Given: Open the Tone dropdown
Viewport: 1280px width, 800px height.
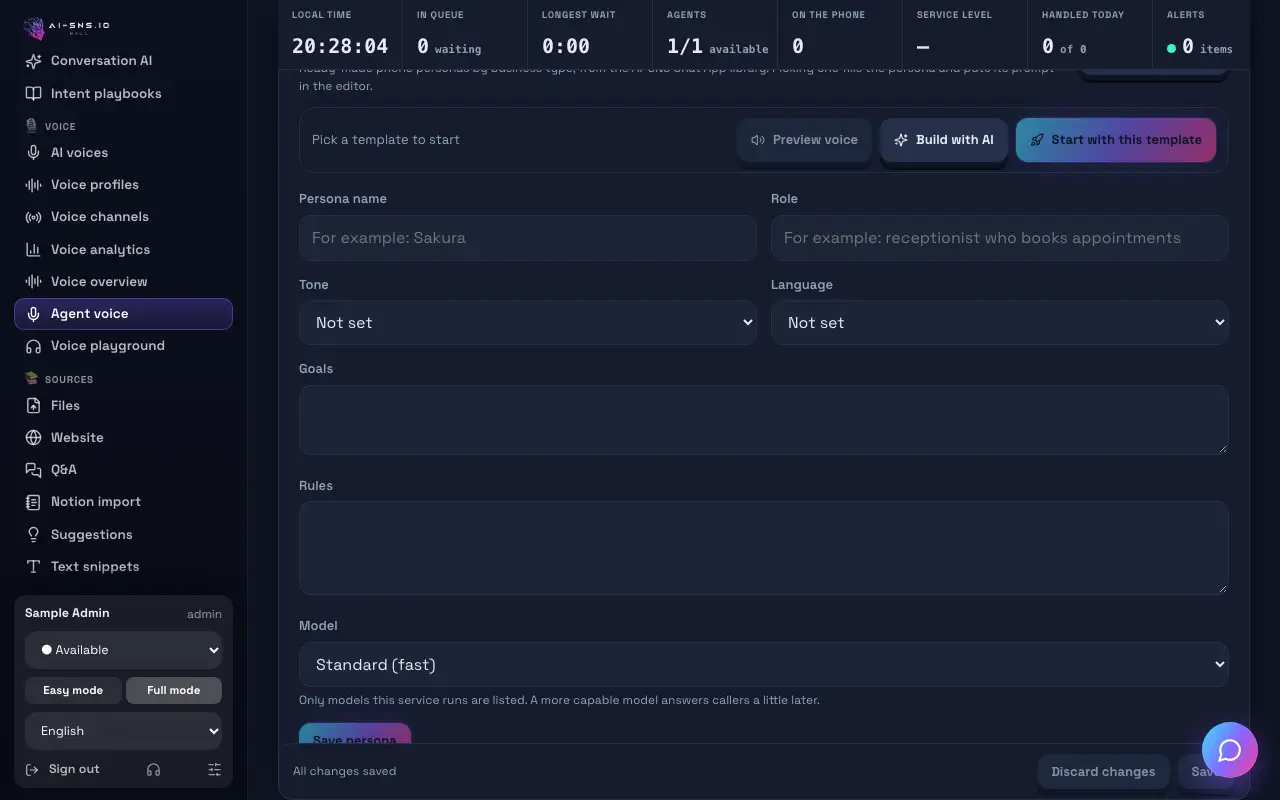Looking at the screenshot, I should tap(527, 323).
